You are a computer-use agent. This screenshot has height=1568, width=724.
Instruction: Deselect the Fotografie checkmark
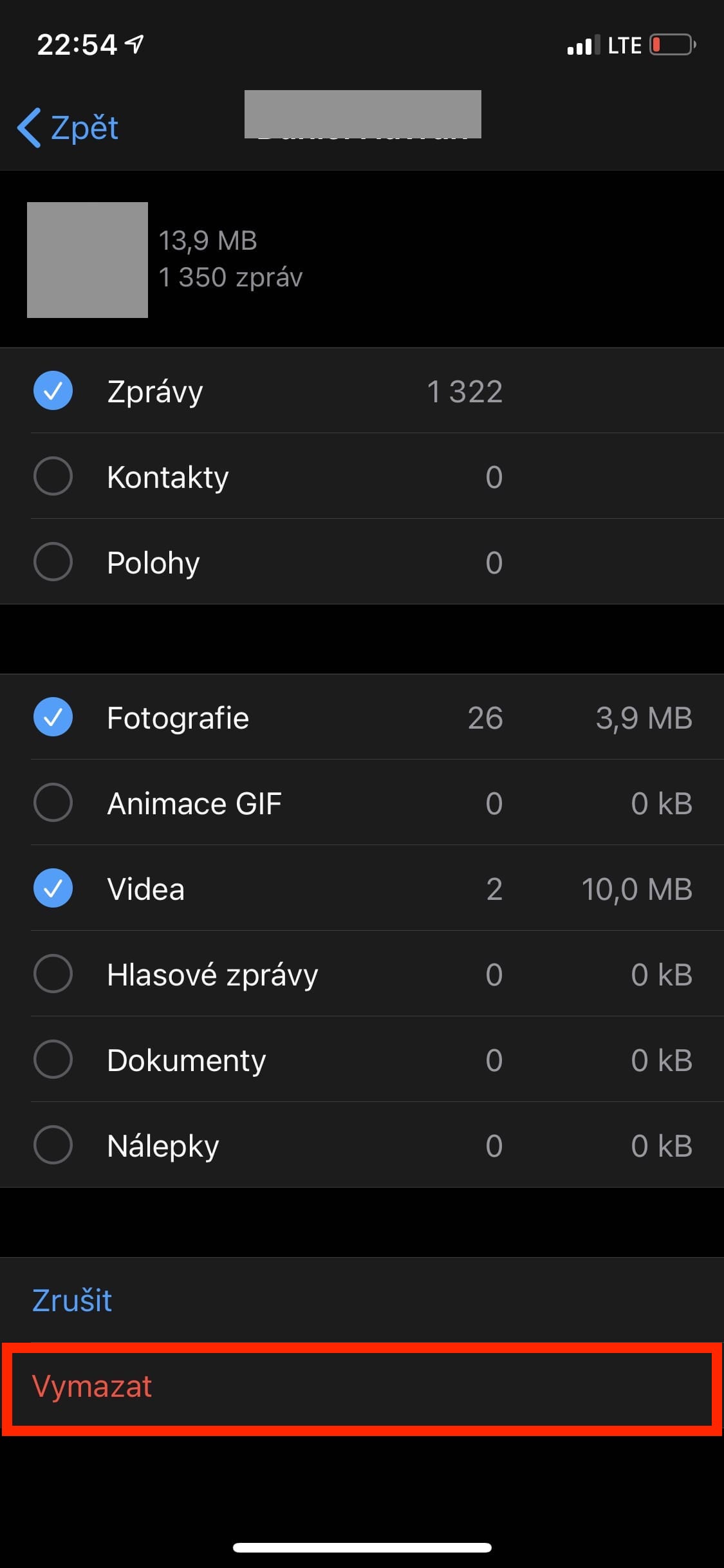pos(53,717)
